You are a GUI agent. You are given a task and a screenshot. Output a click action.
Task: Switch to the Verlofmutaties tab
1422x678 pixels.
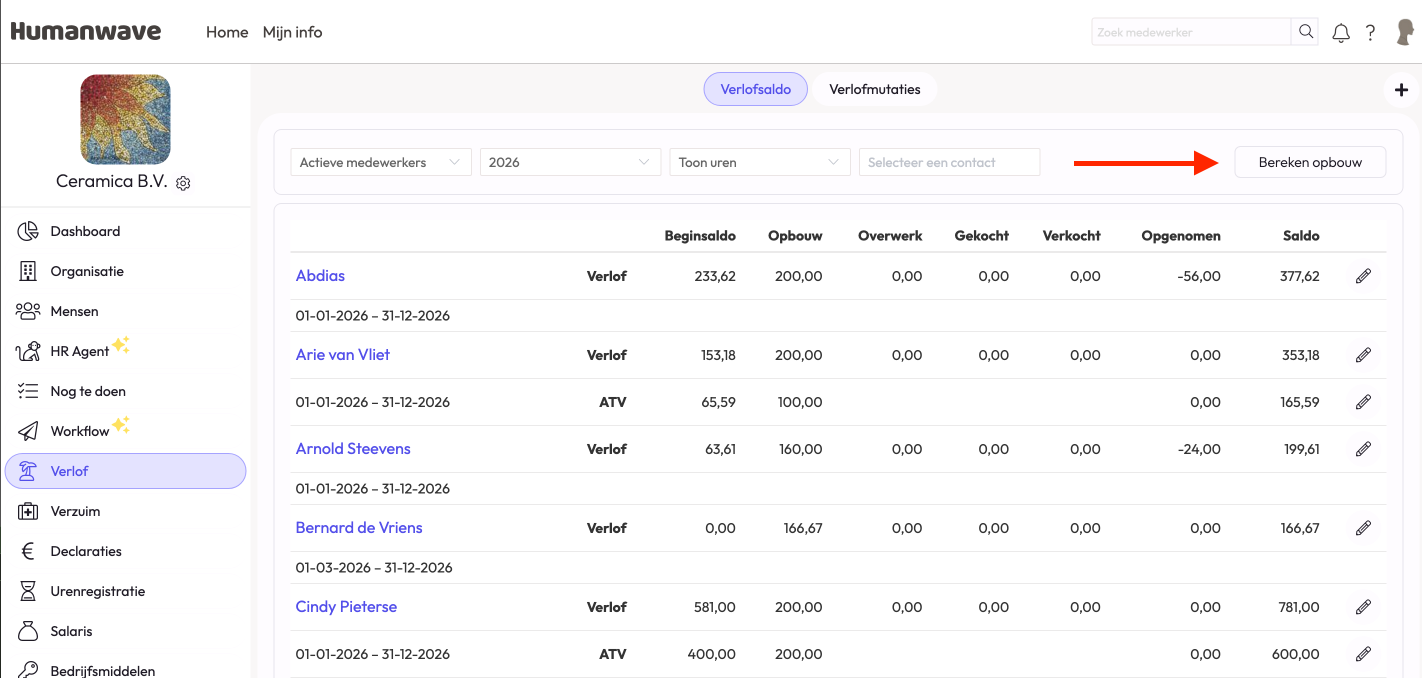pyautogui.click(x=874, y=89)
